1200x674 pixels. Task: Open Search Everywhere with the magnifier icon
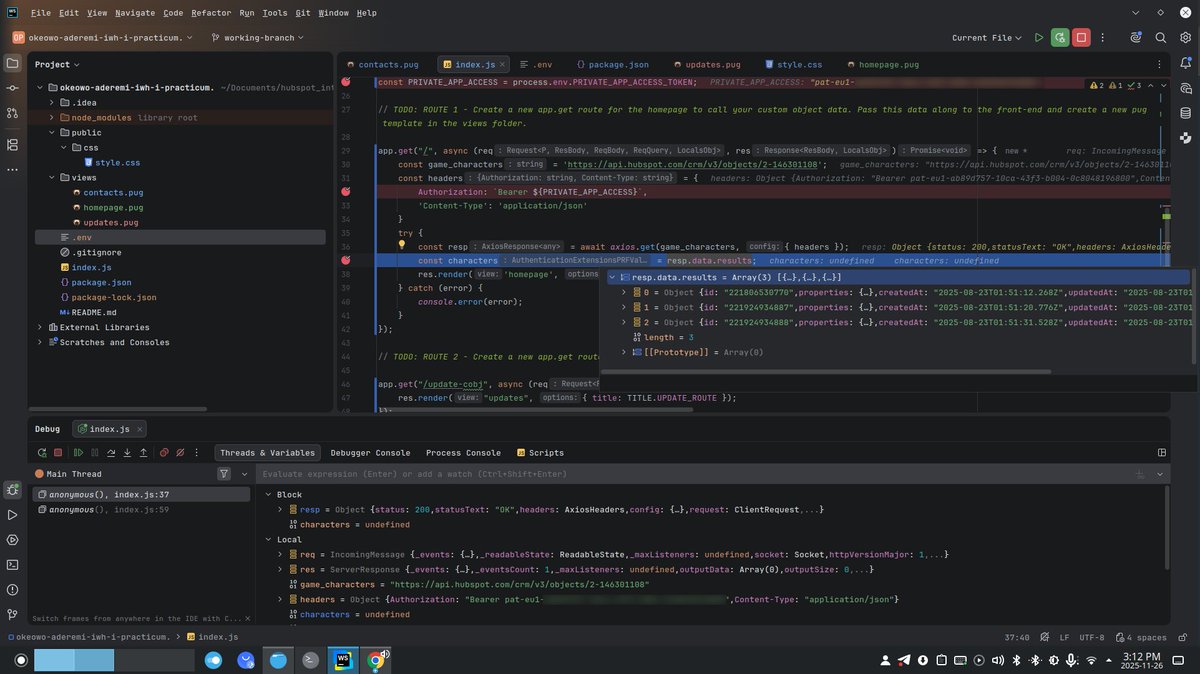[1160, 36]
